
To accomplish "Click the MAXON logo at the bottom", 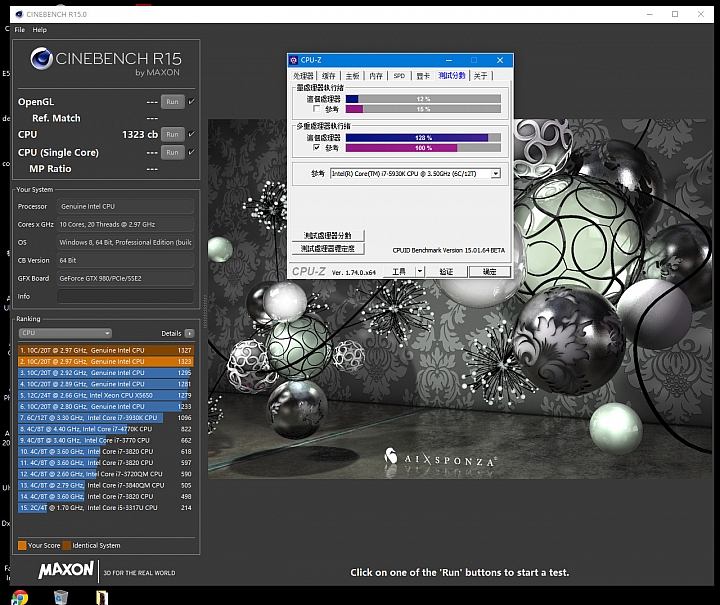I will click(x=66, y=571).
